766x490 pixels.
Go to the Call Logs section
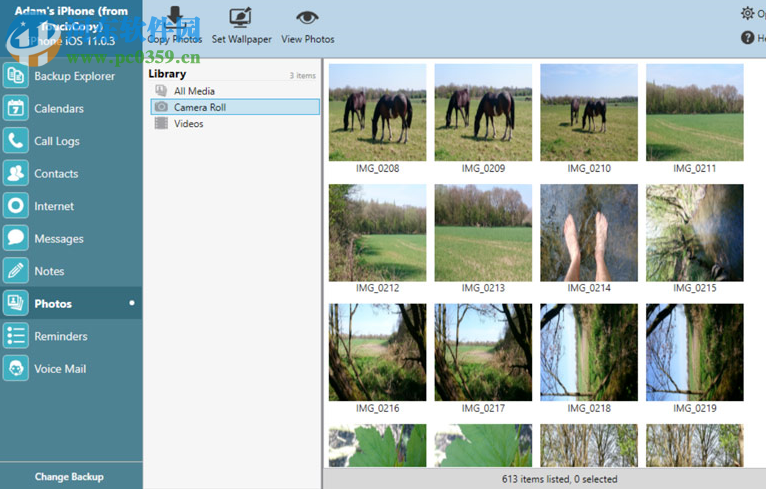coord(57,141)
